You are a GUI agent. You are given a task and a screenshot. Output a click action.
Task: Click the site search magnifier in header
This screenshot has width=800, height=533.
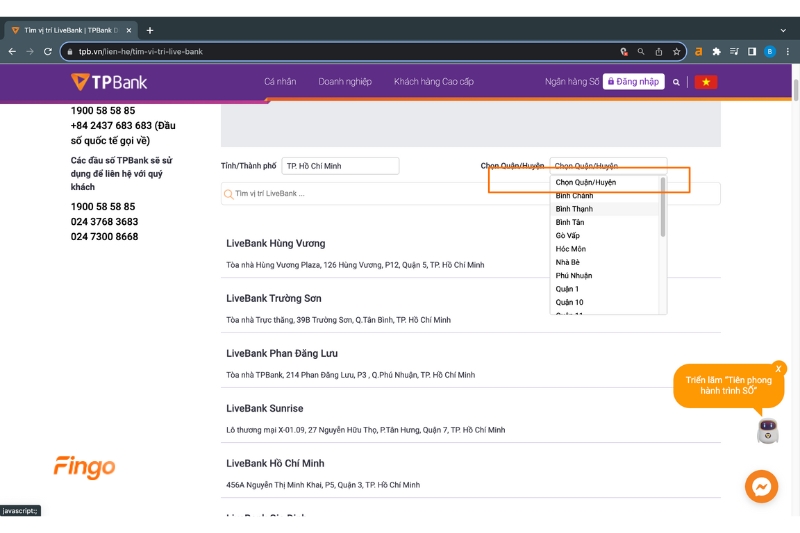(676, 82)
